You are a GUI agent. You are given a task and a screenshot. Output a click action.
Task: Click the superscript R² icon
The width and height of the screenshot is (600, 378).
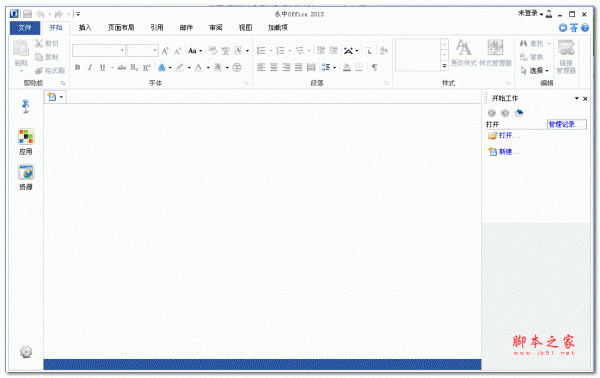pyautogui.click(x=147, y=68)
